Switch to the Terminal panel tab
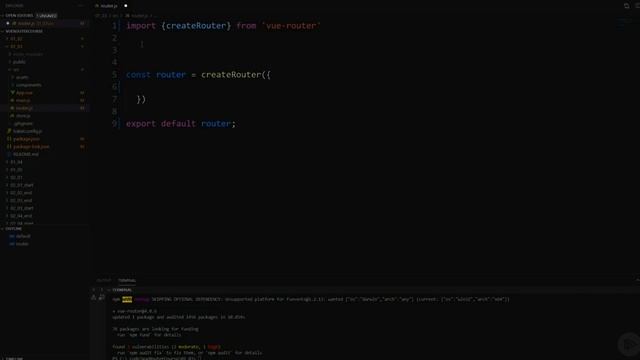Image resolution: width=640 pixels, height=360 pixels. 127,280
